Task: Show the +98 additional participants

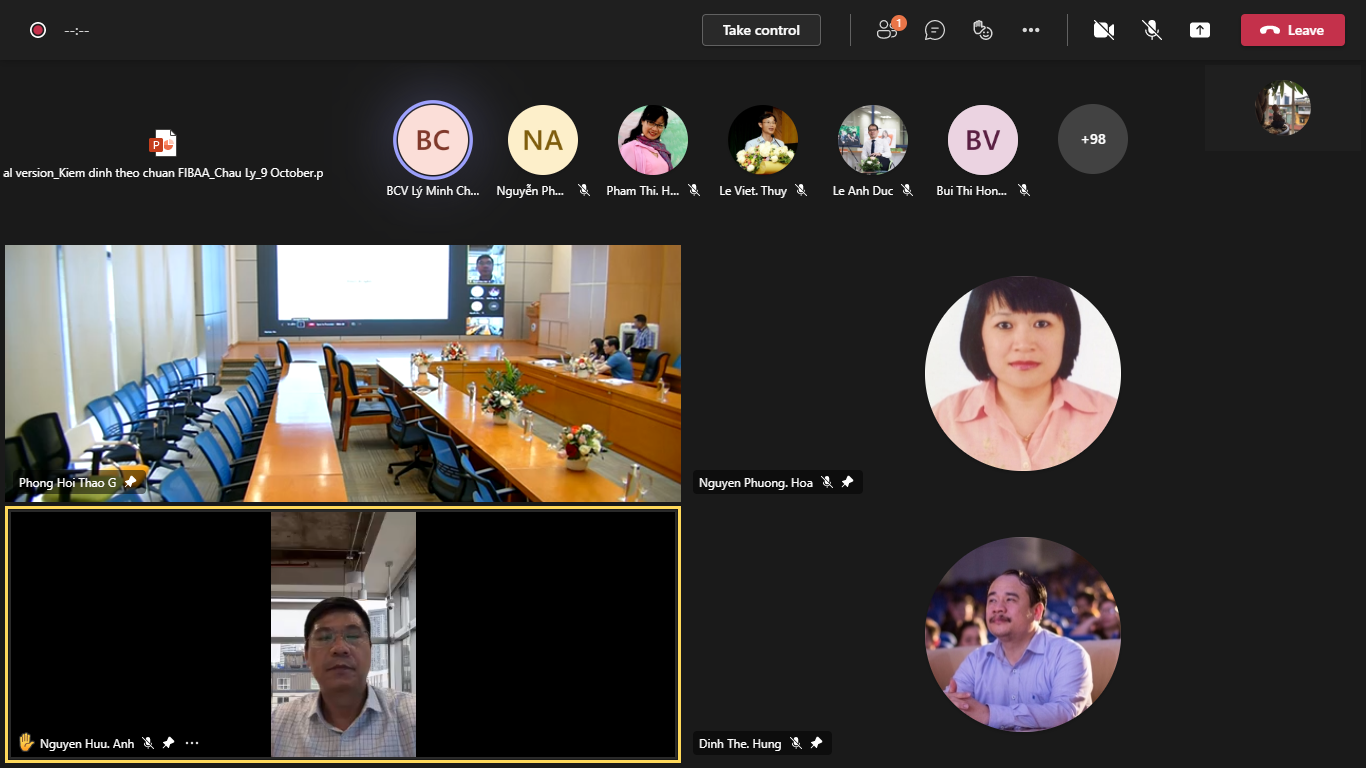Action: [1093, 140]
